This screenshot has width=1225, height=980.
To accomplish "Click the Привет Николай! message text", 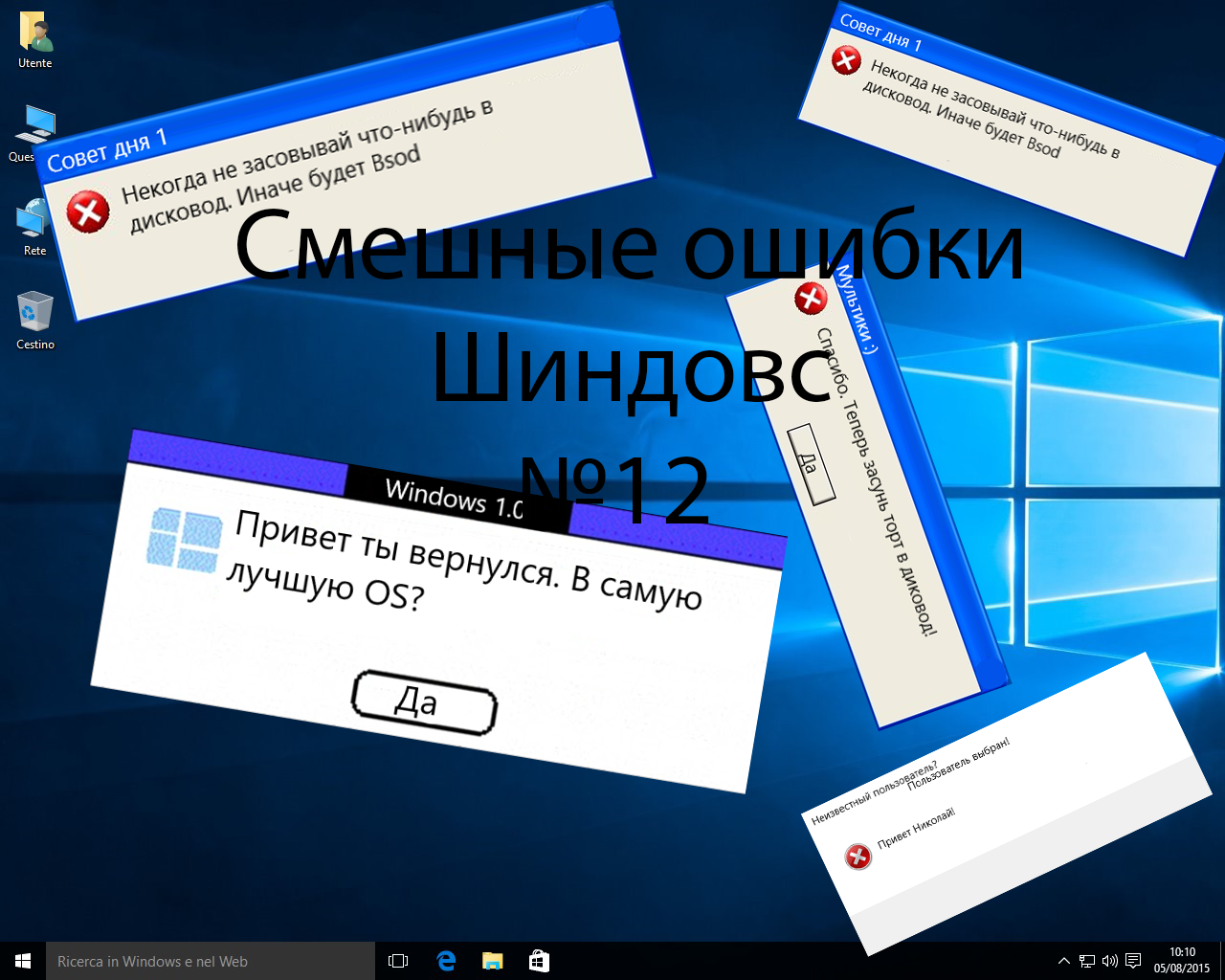I will click(917, 828).
